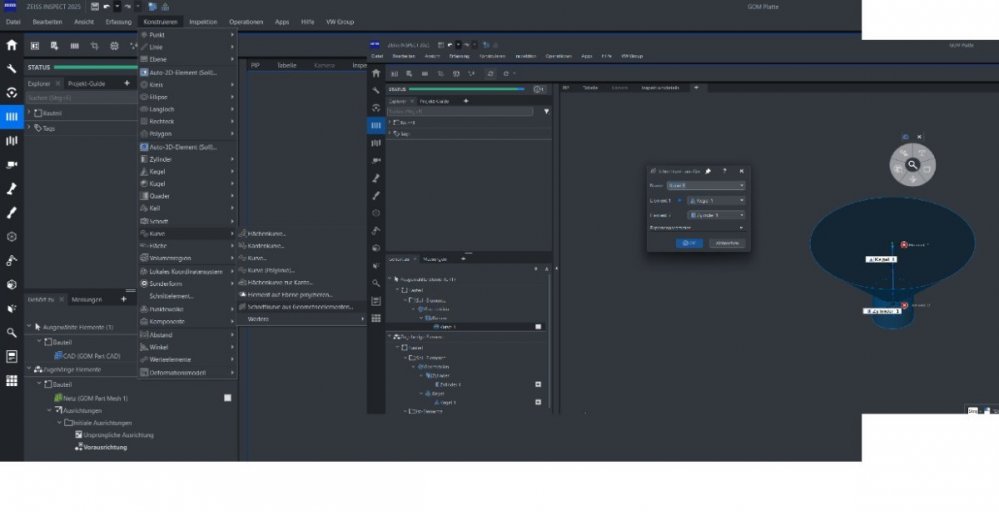Toggle the visibility box for Netz (GOM Part Mesh 1)

227,398
